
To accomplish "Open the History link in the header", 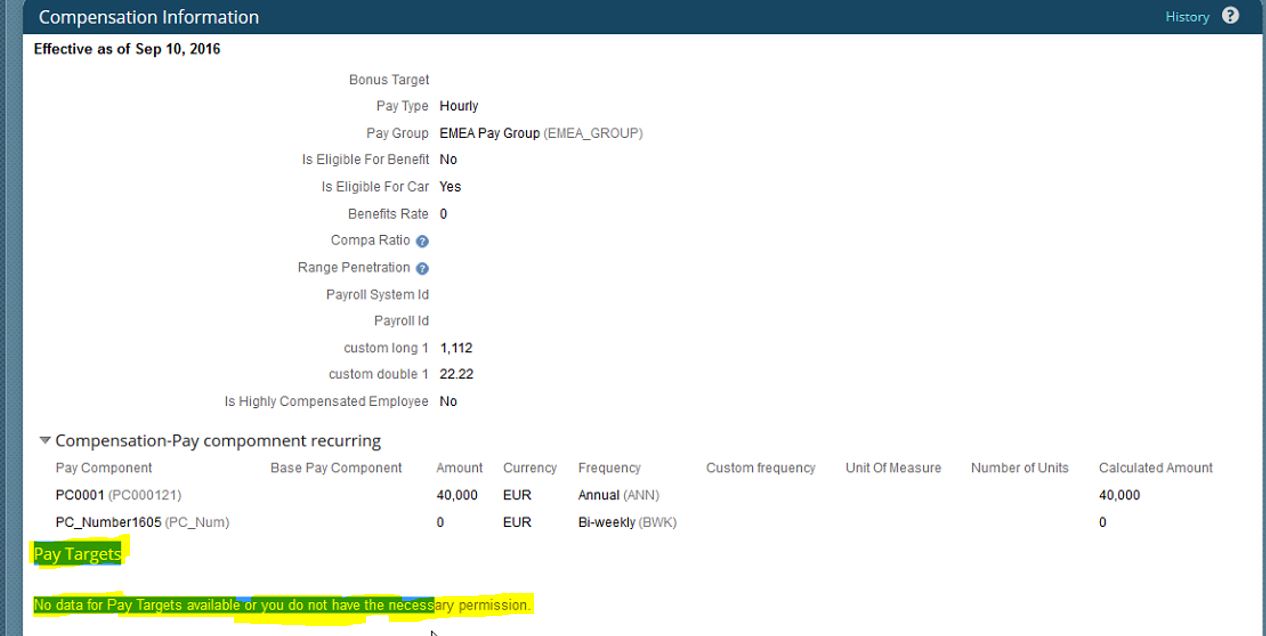I will tap(1187, 17).
